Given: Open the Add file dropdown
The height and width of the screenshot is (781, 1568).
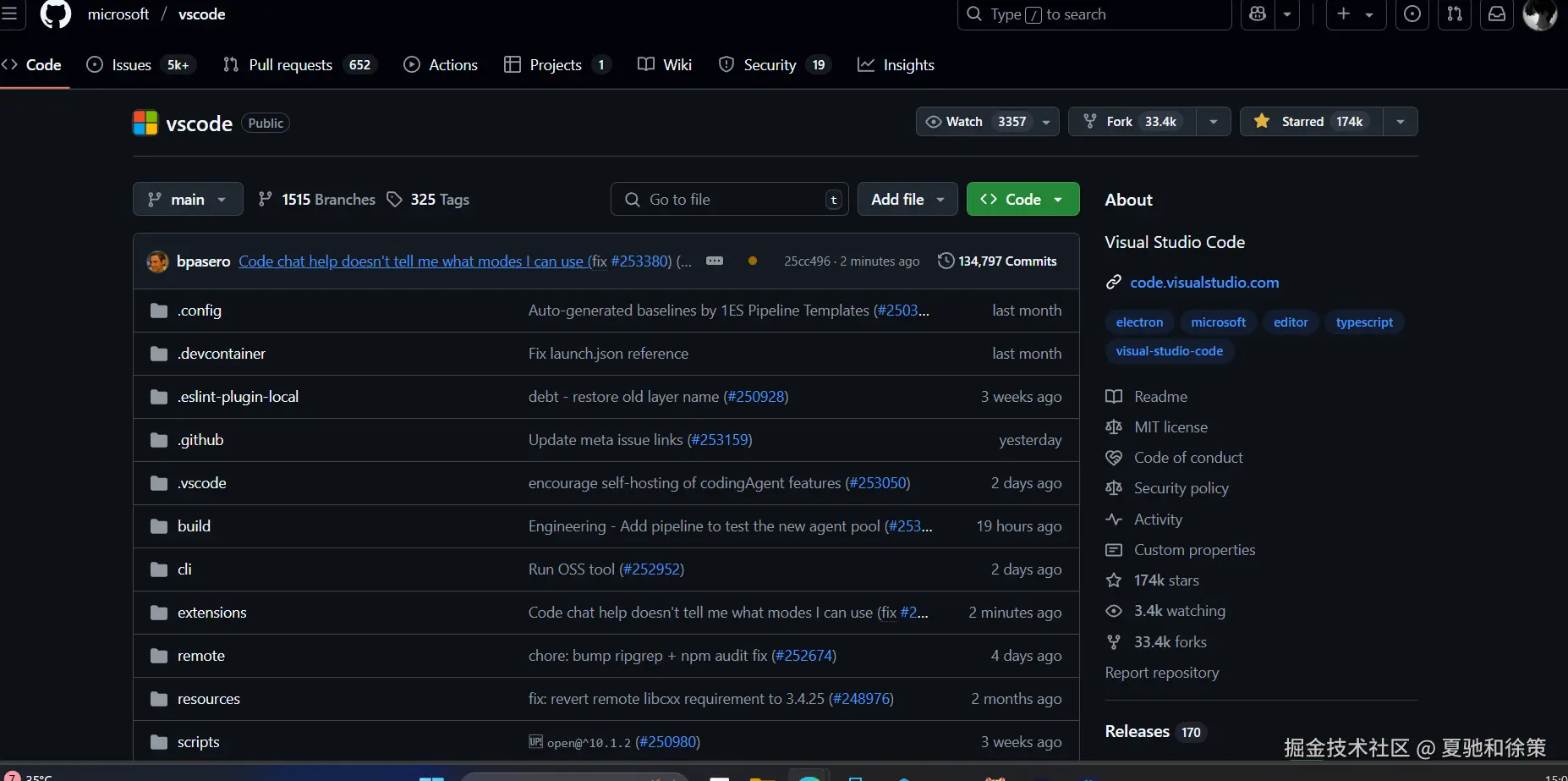Looking at the screenshot, I should point(907,199).
